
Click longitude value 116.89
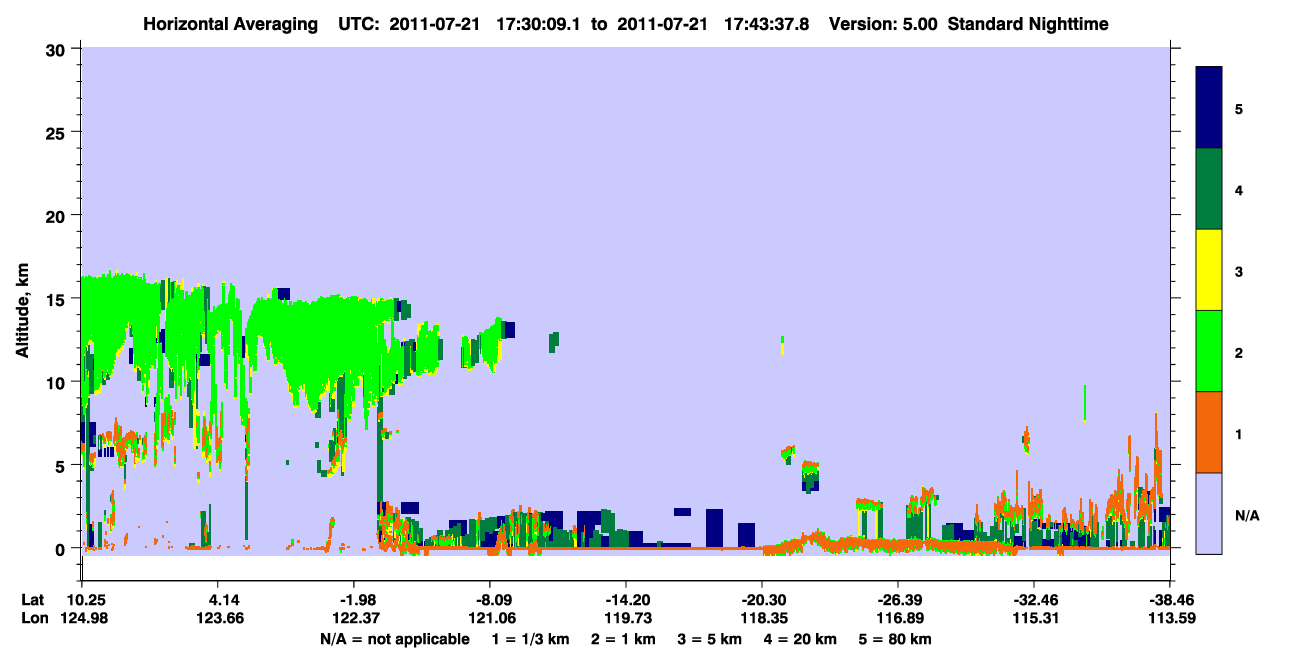tap(898, 619)
